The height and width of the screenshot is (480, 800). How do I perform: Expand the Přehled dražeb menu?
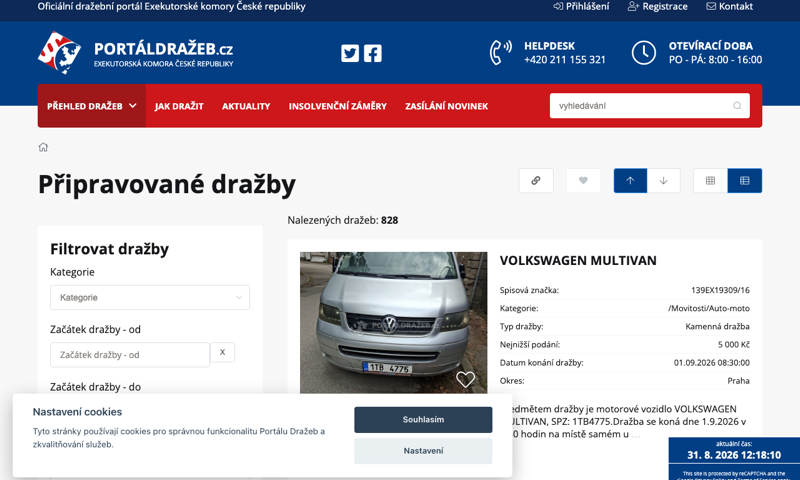coord(92,106)
